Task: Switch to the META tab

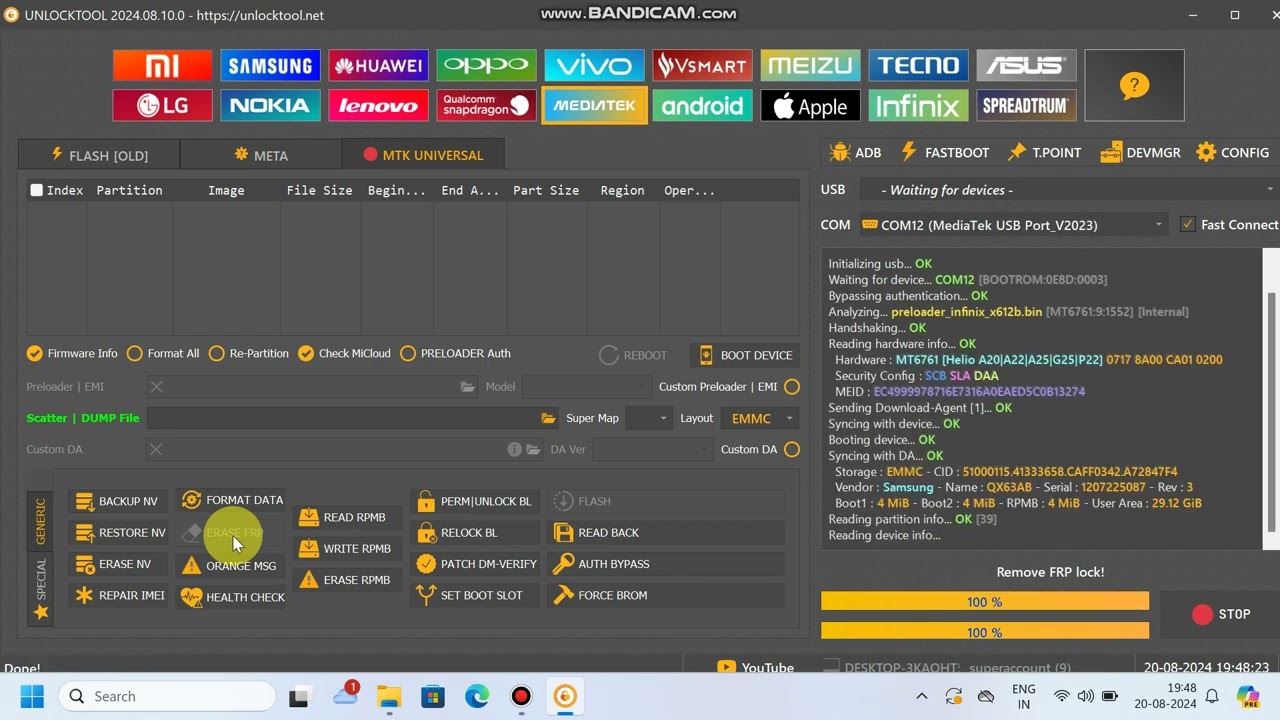Action: pos(261,155)
